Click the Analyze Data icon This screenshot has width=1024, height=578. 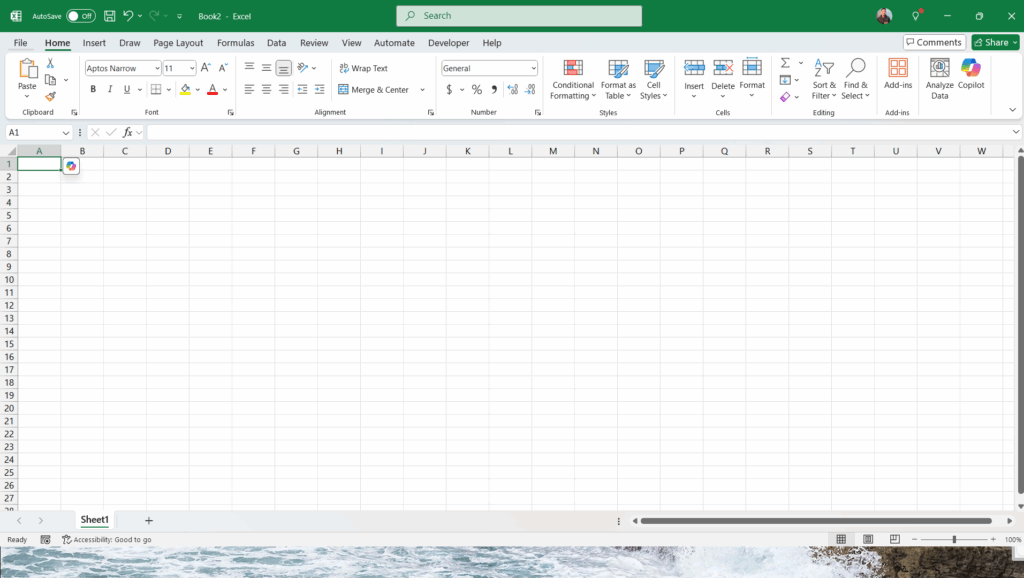[939, 78]
